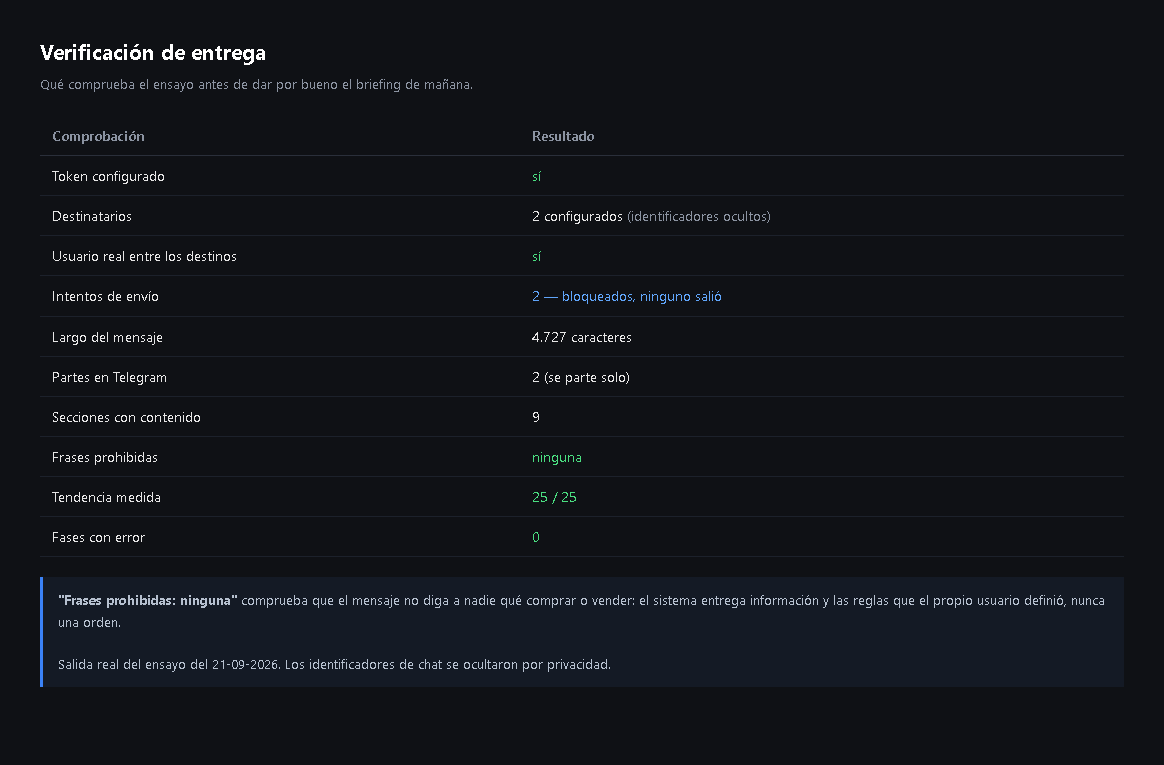Screen dimensions: 1164x765
Task: Select the subtitle about the briefing de mañana
Action: click(x=256, y=85)
